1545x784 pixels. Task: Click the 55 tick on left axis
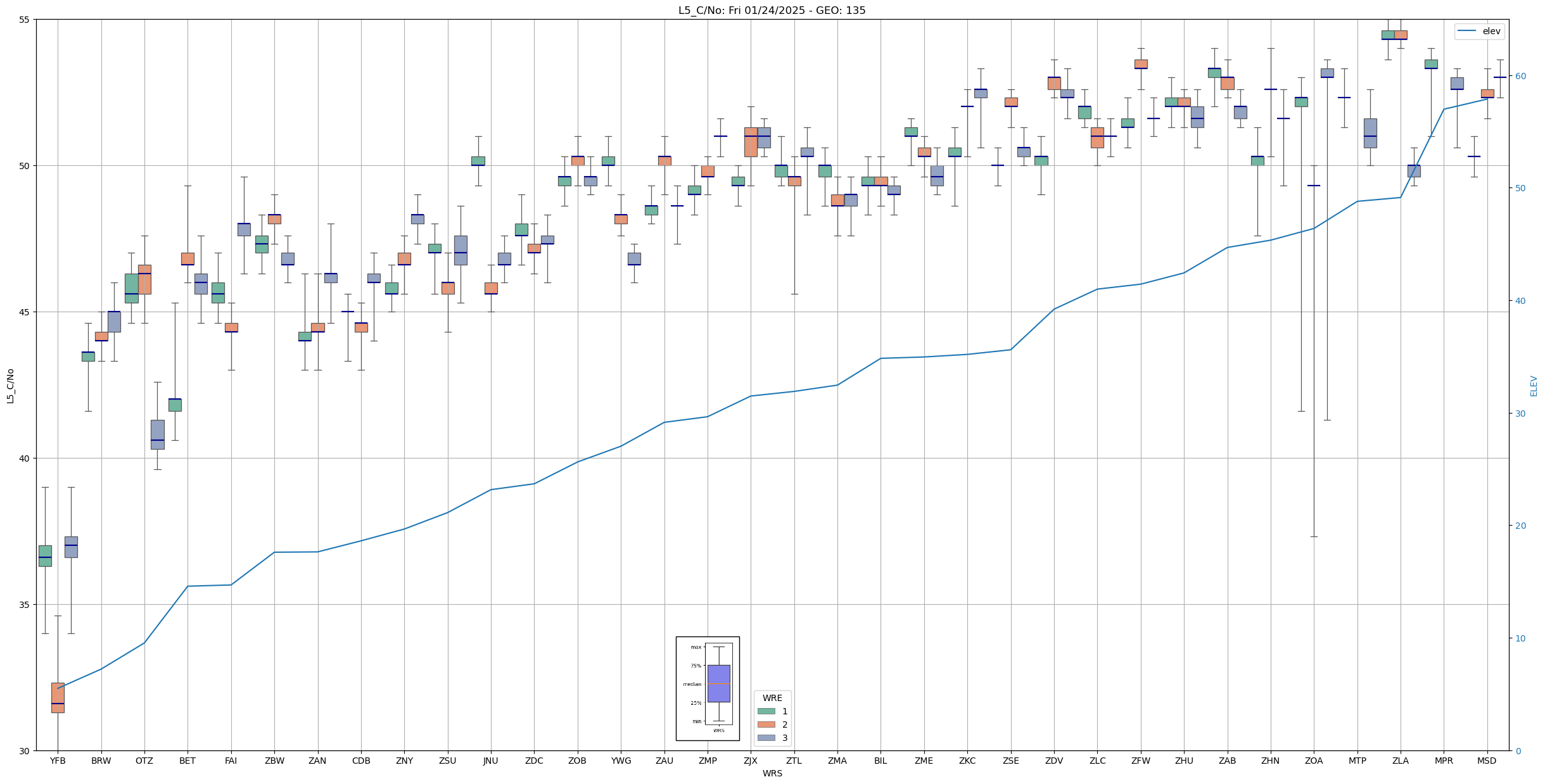point(25,20)
